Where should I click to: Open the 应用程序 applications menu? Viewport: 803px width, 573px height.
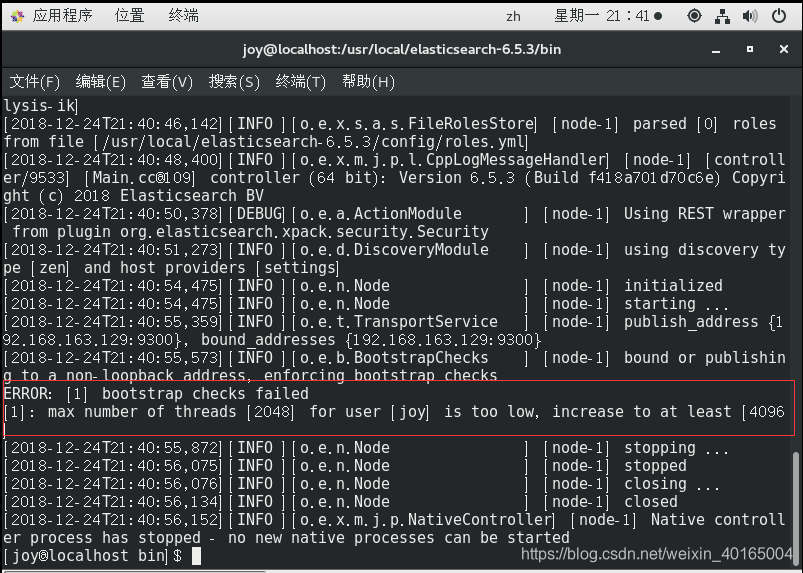[62, 16]
